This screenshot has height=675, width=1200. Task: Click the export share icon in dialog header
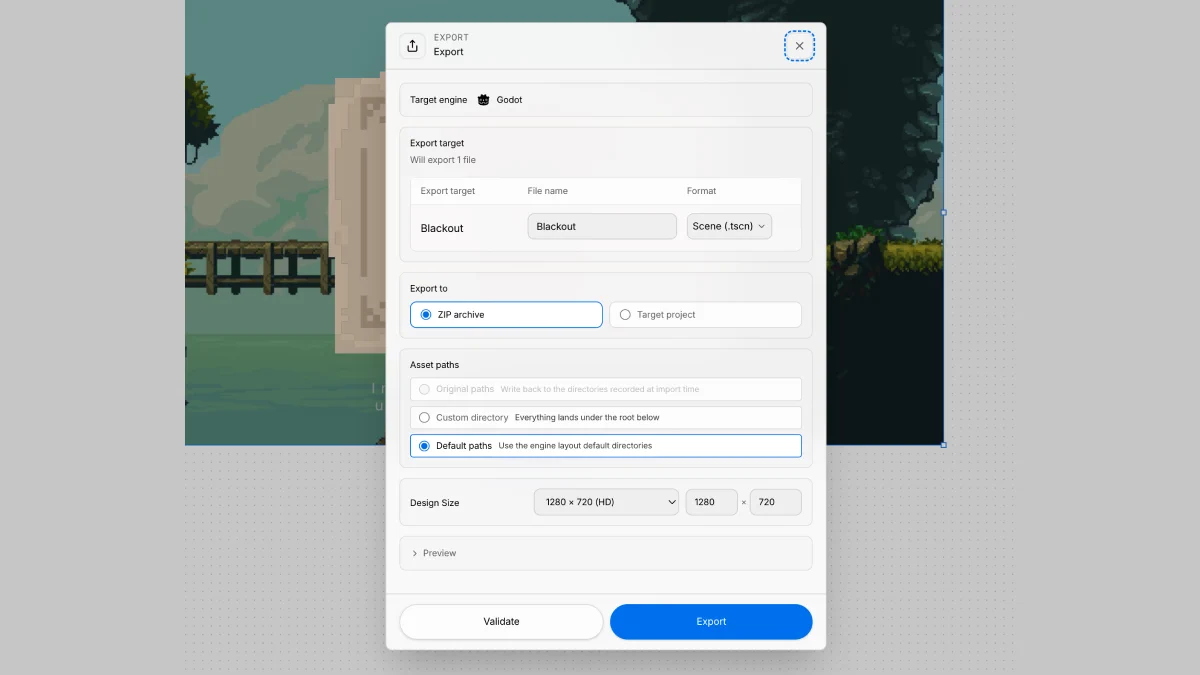[x=412, y=46]
